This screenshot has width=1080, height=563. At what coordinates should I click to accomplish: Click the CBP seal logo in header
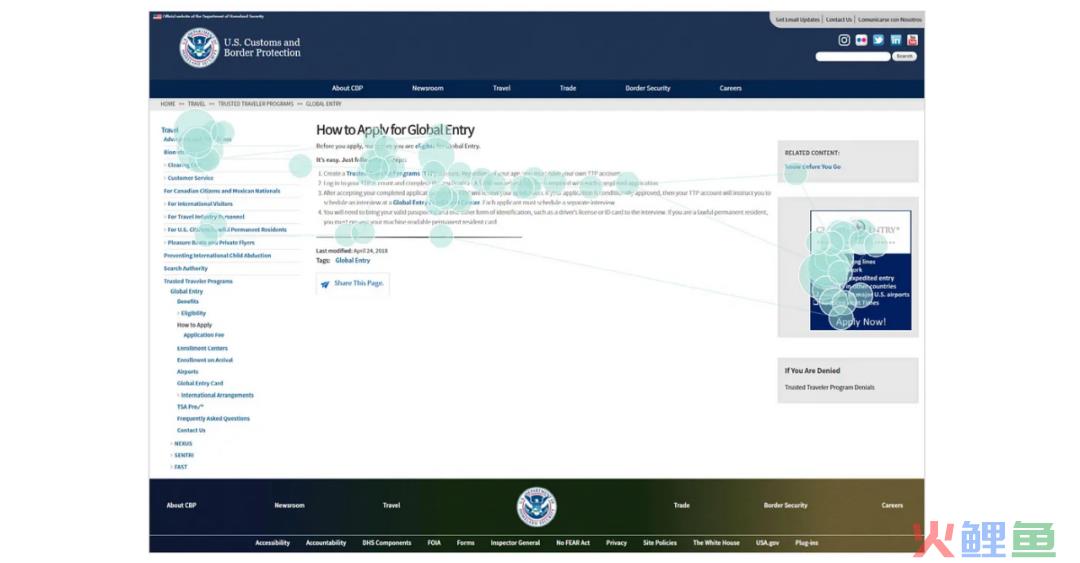(x=199, y=48)
